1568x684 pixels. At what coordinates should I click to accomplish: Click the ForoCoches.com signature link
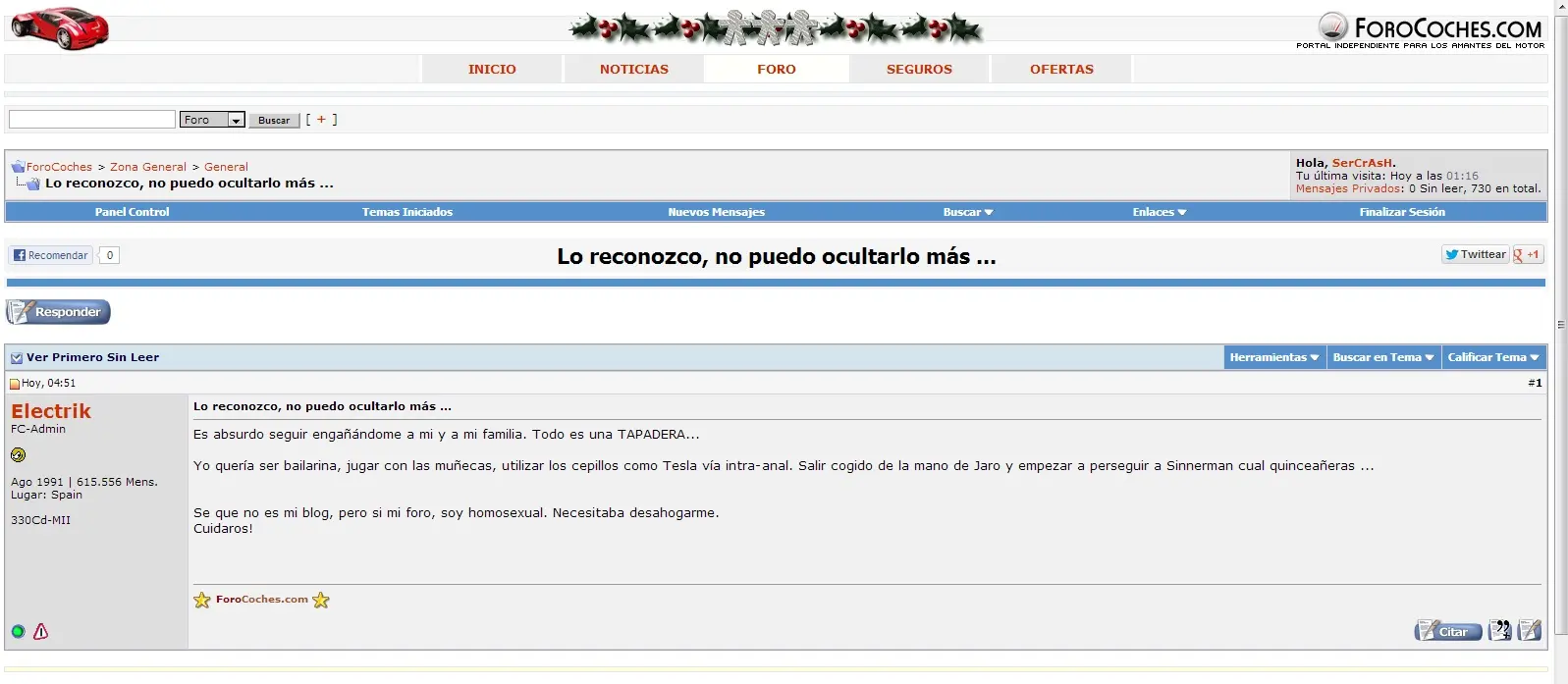coord(262,599)
